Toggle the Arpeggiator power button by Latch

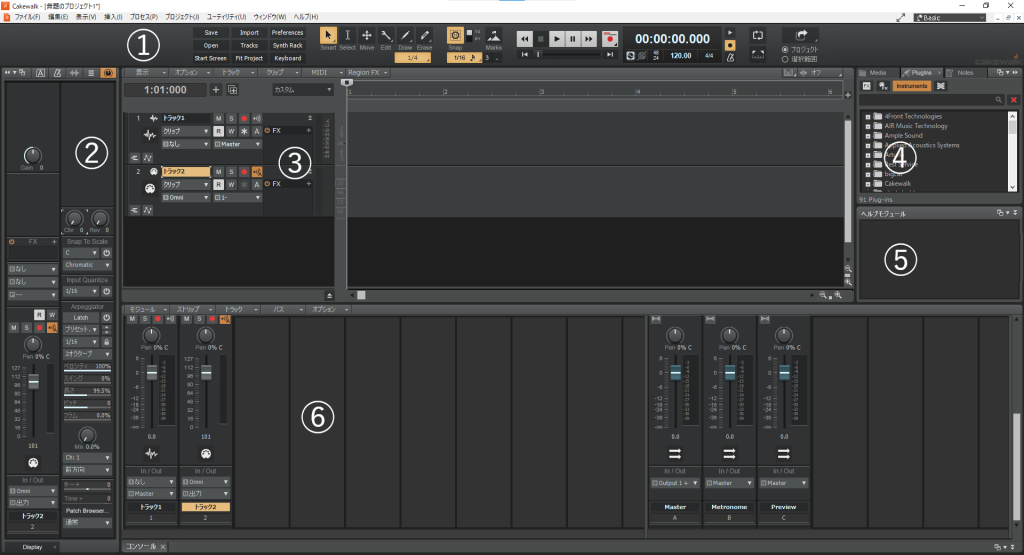[106, 317]
